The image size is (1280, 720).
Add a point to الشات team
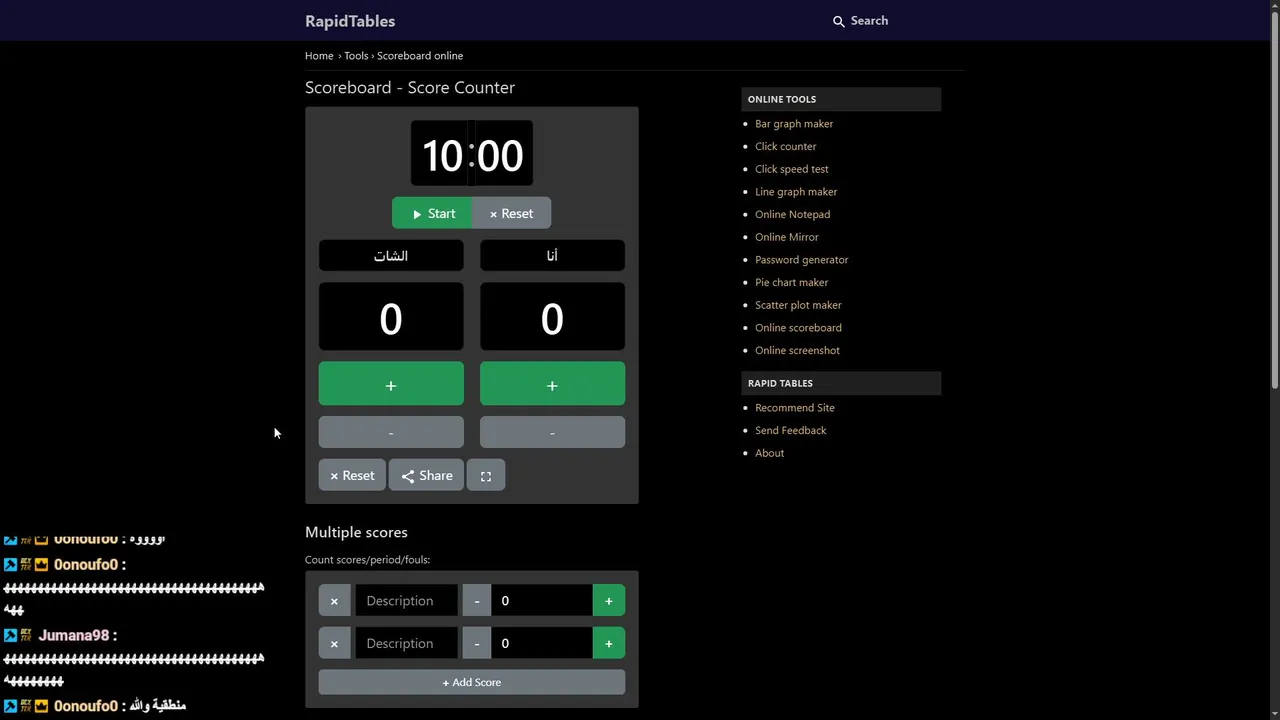coord(391,385)
